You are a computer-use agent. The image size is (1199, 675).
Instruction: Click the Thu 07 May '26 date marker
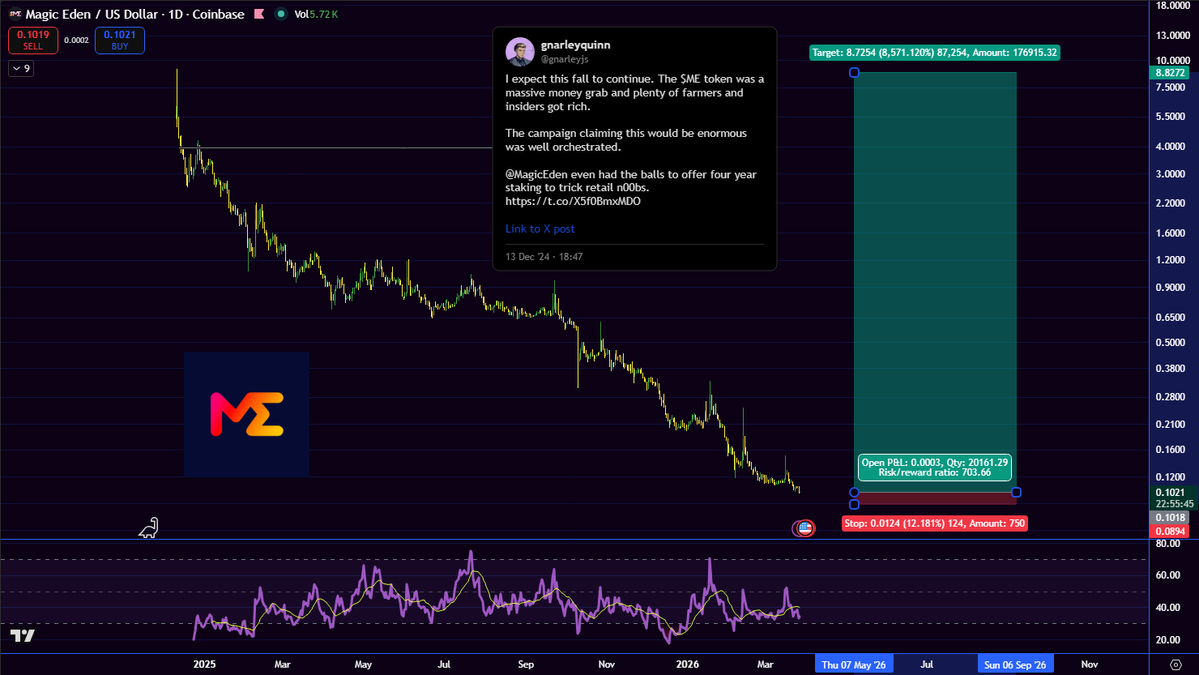(853, 664)
